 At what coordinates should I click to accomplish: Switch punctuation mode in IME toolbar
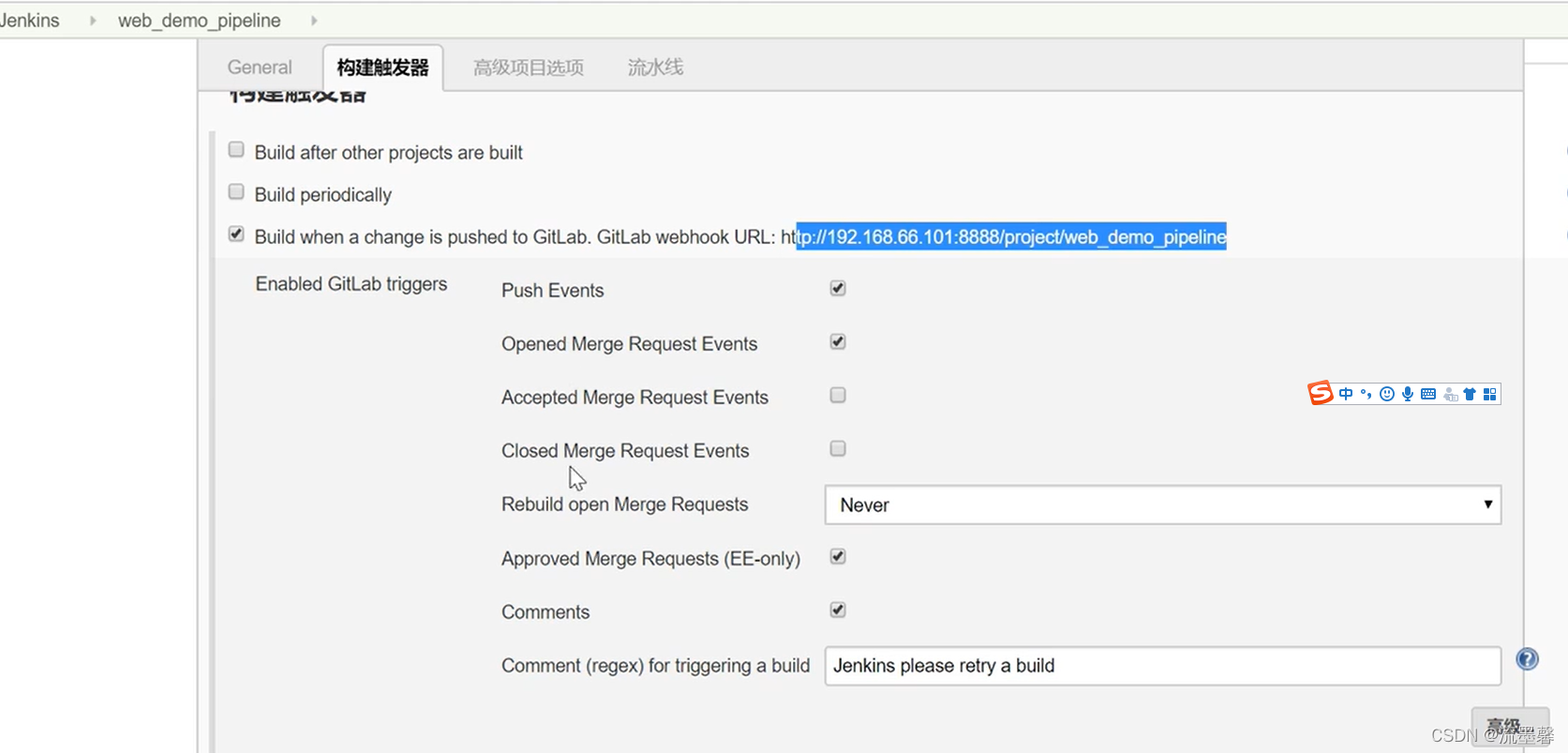tap(1366, 394)
